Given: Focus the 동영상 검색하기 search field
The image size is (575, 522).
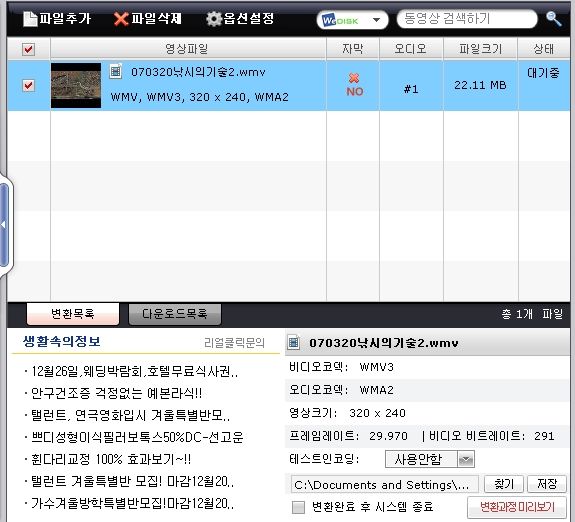Looking at the screenshot, I should point(467,18).
